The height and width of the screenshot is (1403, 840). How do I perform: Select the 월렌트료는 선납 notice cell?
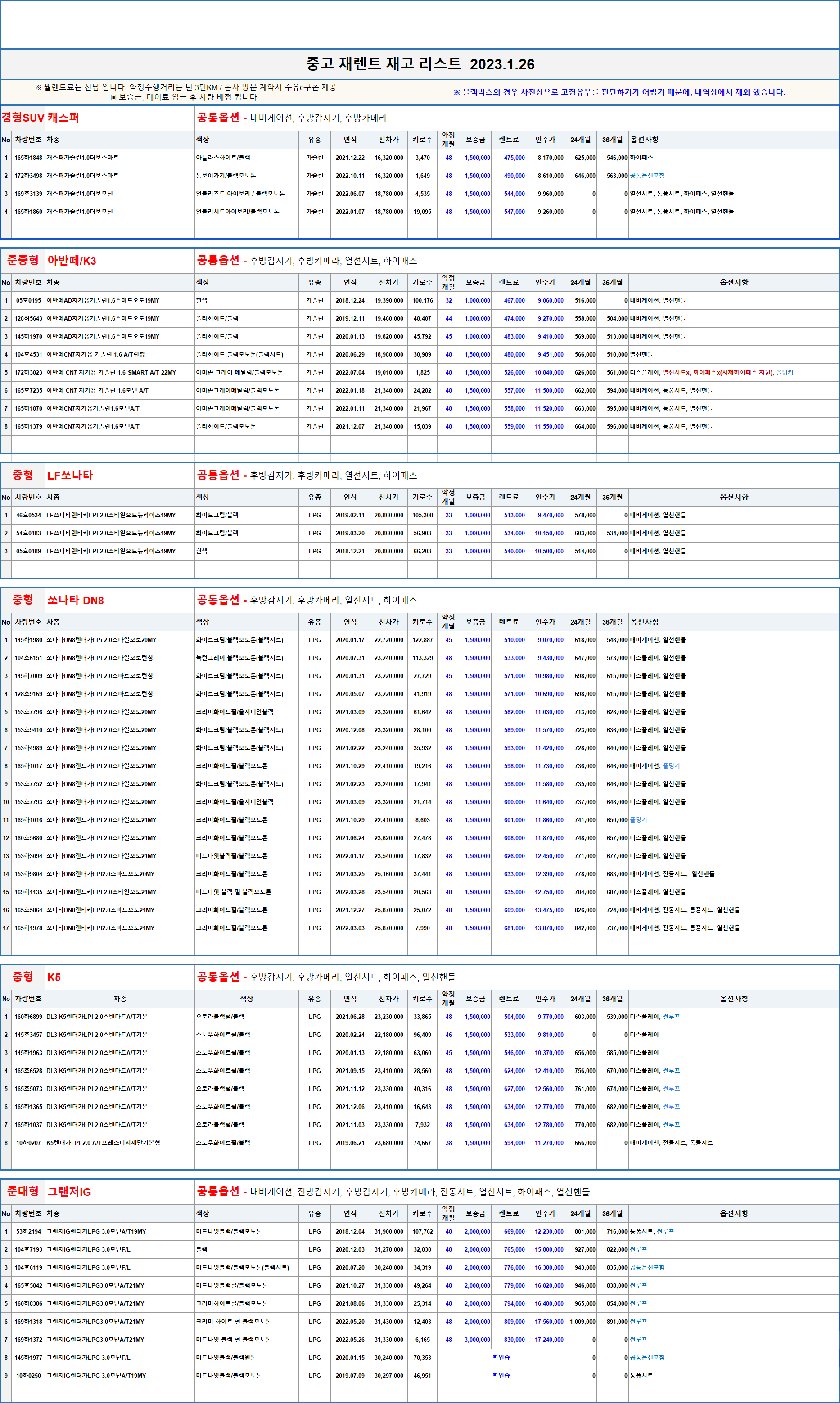(x=185, y=92)
